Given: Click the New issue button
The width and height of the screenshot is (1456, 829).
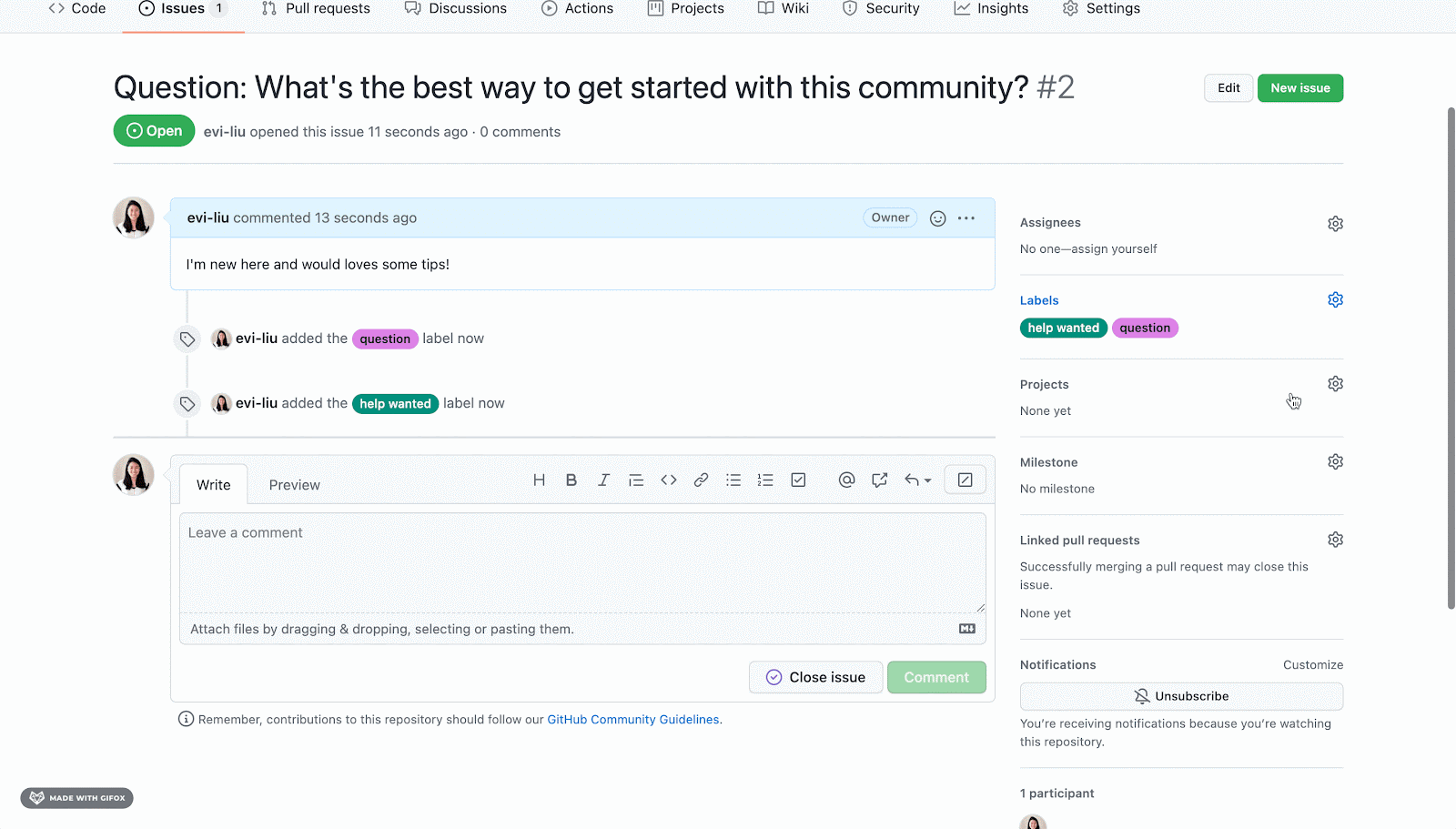Looking at the screenshot, I should point(1299,88).
